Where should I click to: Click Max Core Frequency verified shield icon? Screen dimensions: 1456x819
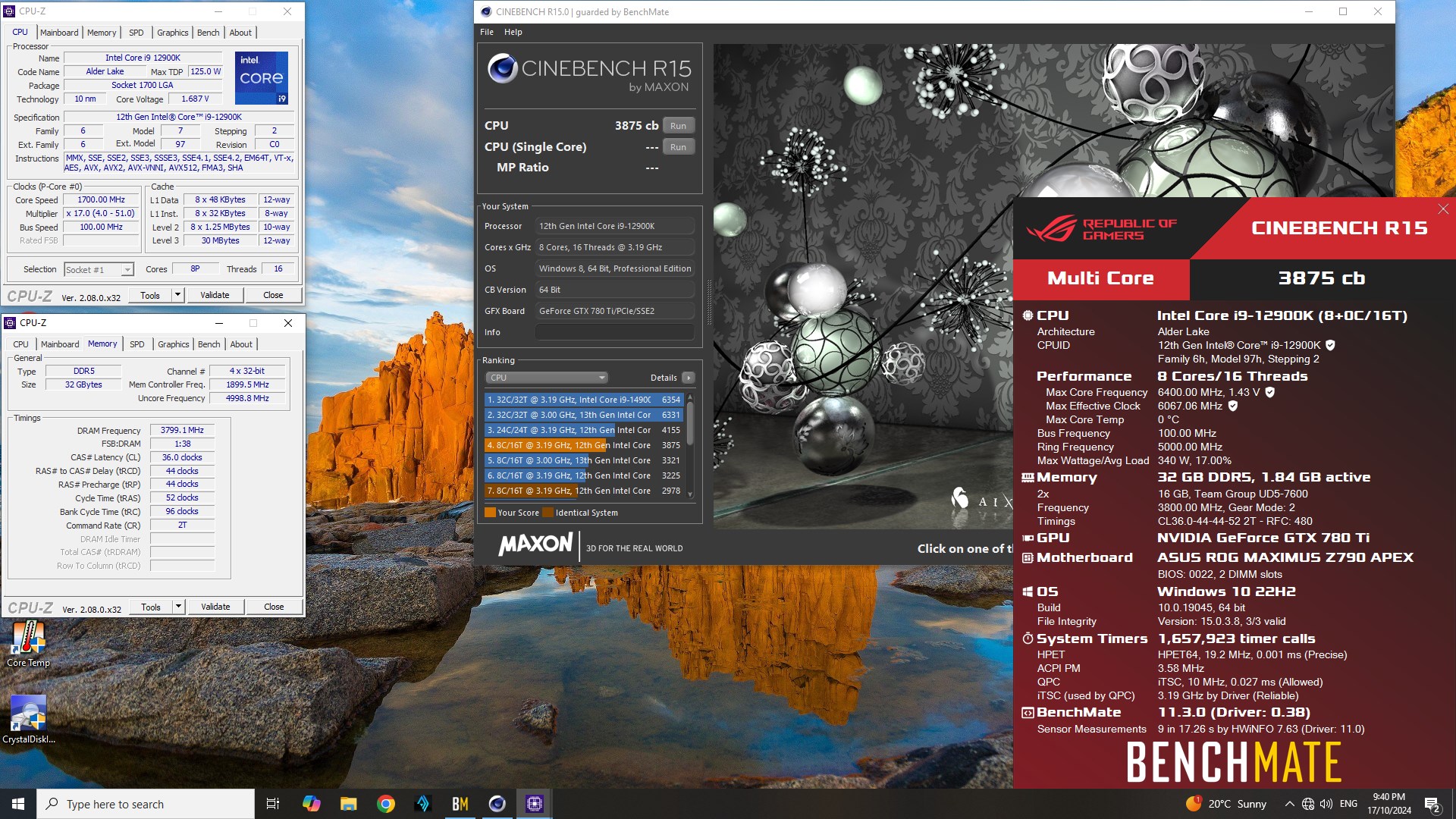pyautogui.click(x=1269, y=392)
